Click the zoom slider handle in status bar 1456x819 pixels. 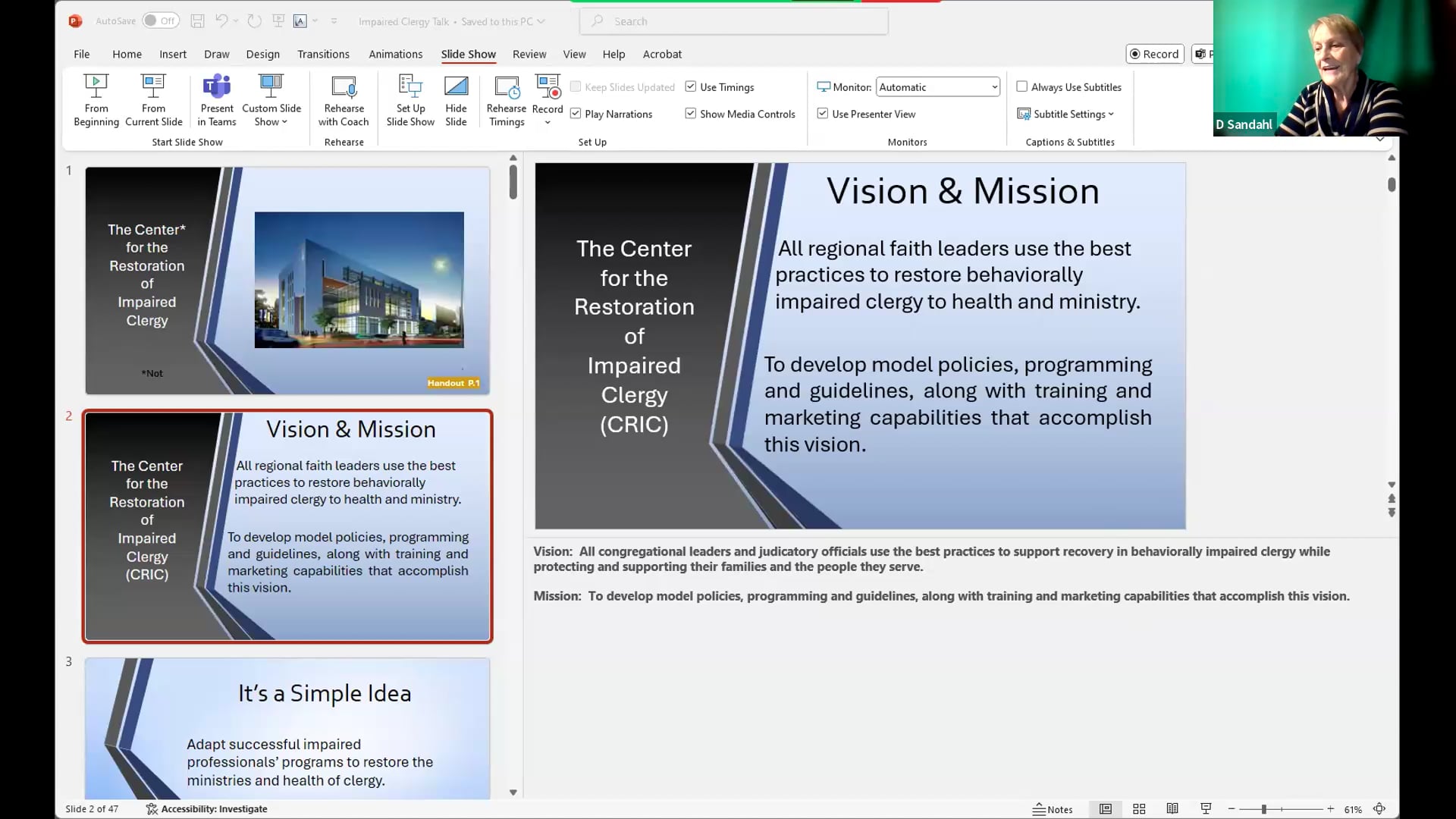1264,809
